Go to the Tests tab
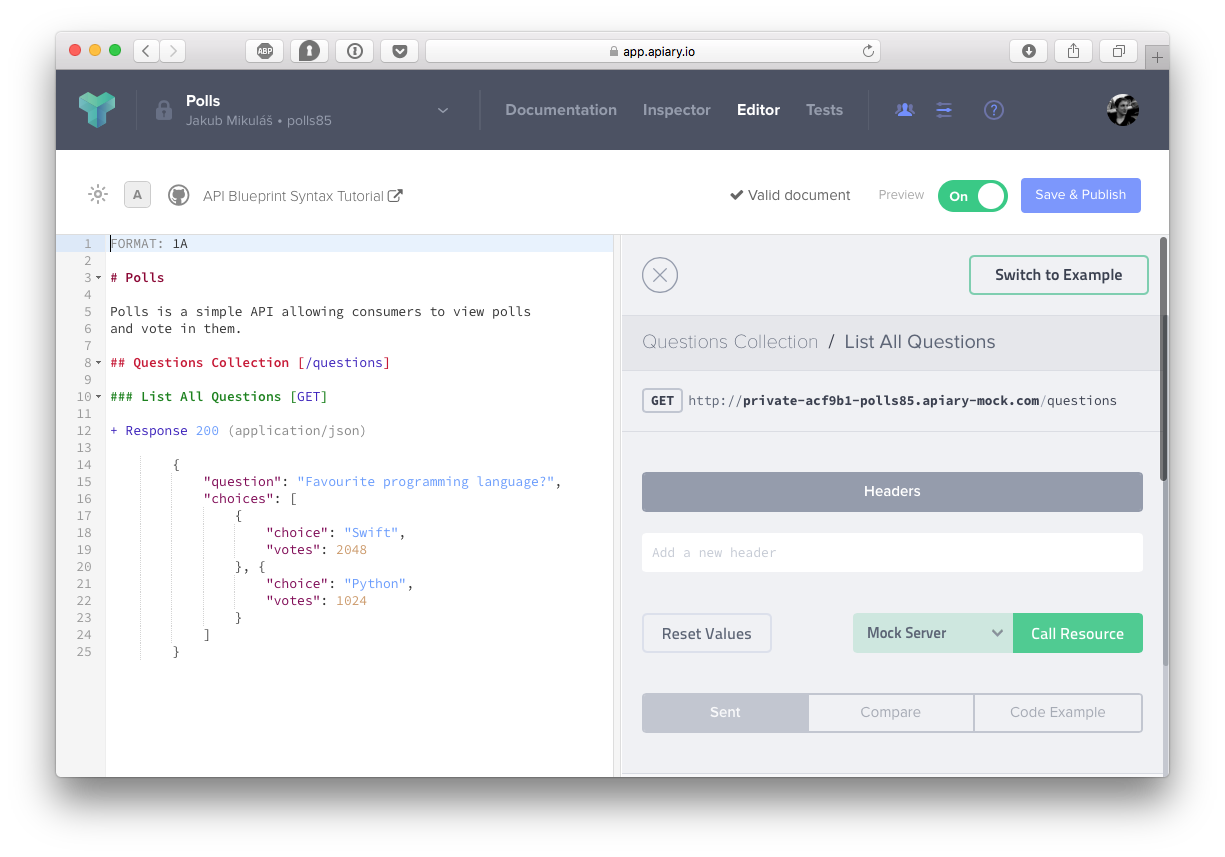Image resolution: width=1225 pixels, height=857 pixels. pyautogui.click(x=824, y=110)
